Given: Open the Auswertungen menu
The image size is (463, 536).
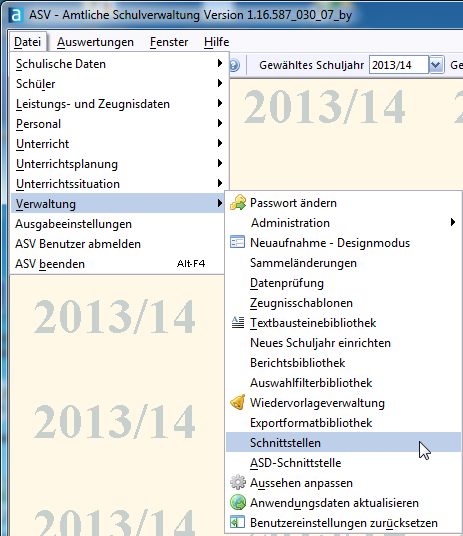Looking at the screenshot, I should point(95,42).
